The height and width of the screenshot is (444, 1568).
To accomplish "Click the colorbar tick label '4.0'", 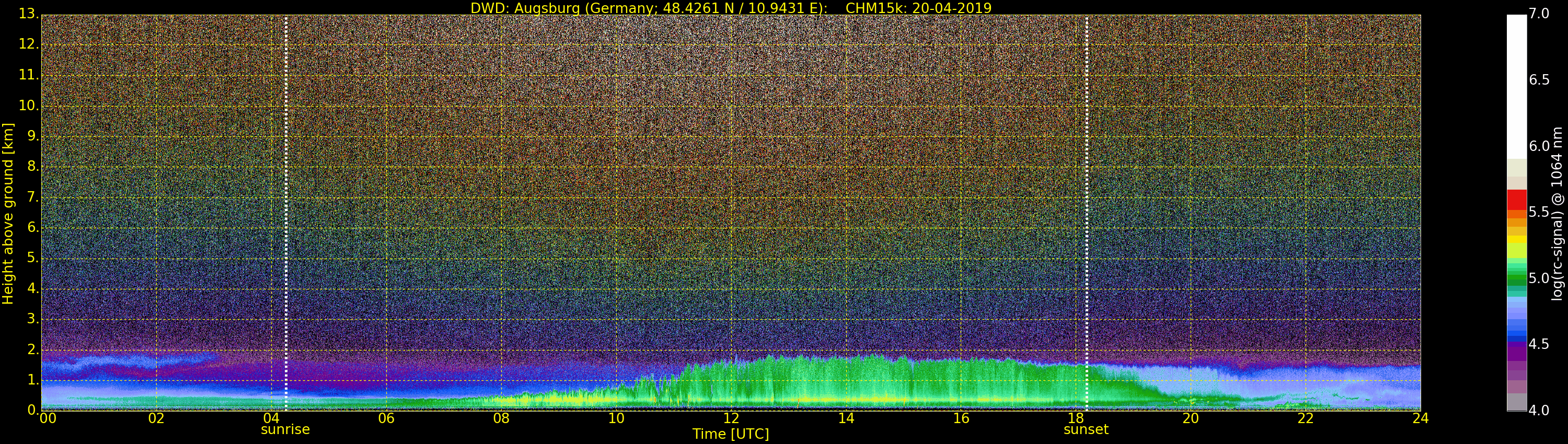I will coord(1539,411).
